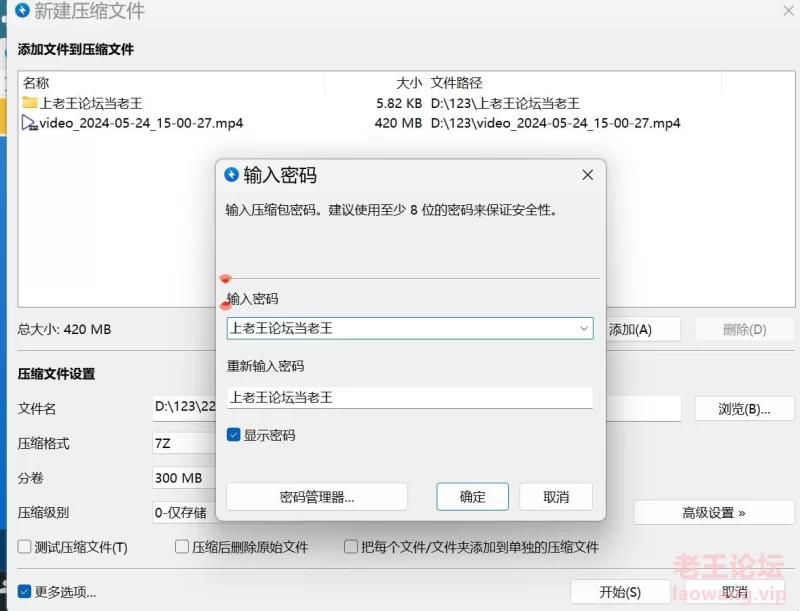Click 取消 at the bottom of the main window

pyautogui.click(x=735, y=592)
